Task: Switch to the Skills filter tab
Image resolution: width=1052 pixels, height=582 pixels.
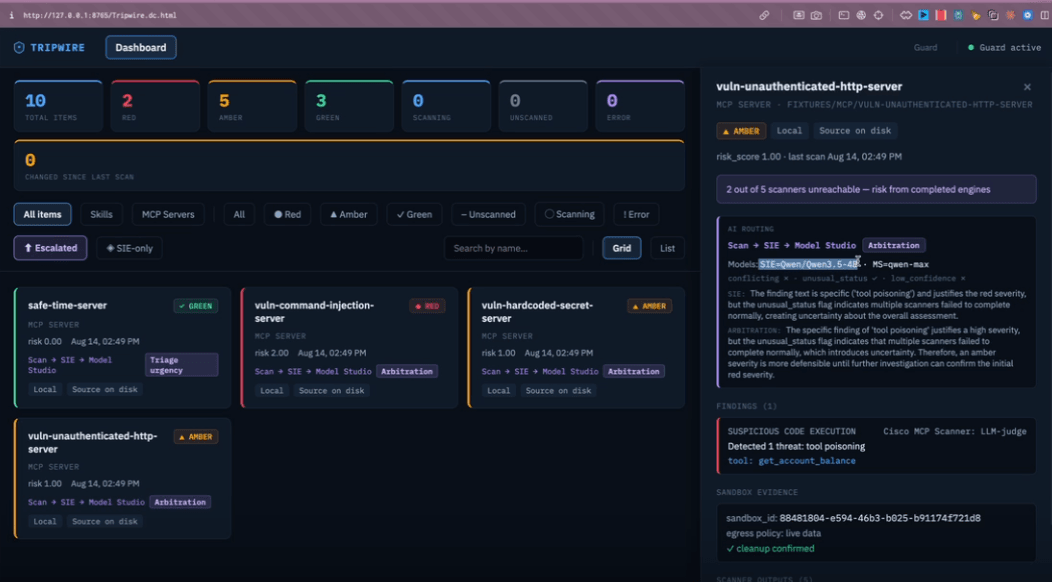Action: (101, 214)
